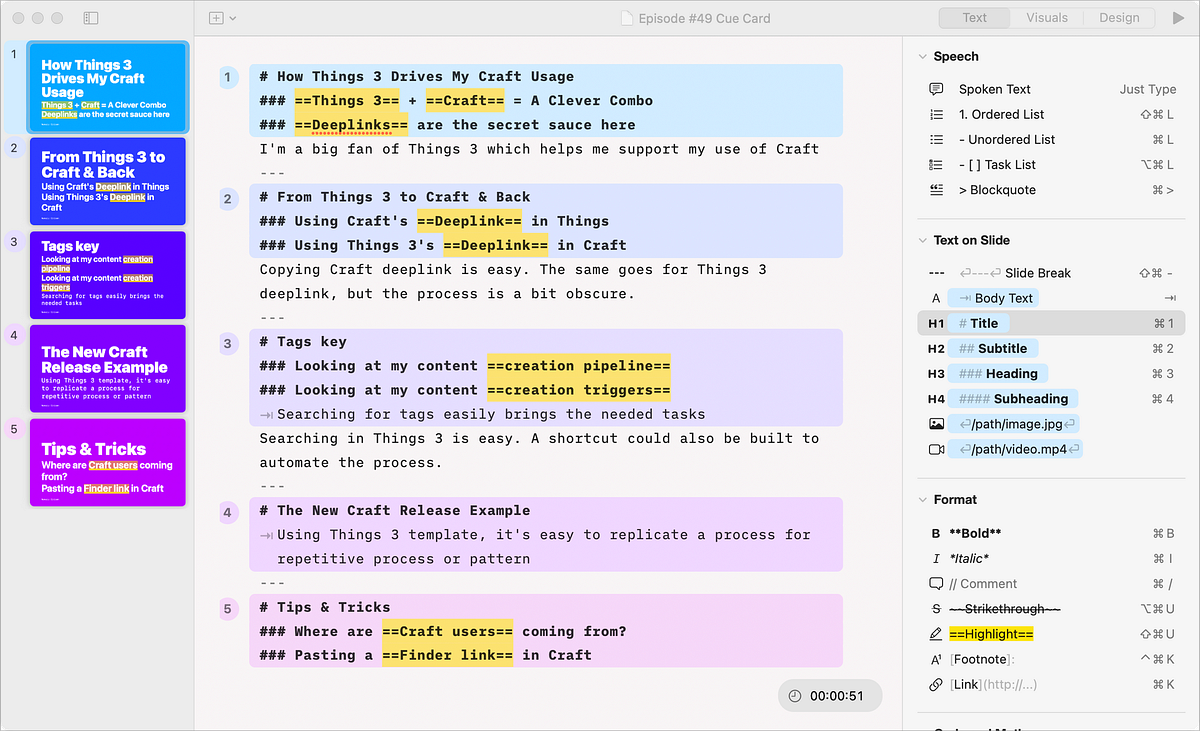The width and height of the screenshot is (1200, 731).
Task: Toggle Italic formatting in the Format panel
Action: click(935, 558)
